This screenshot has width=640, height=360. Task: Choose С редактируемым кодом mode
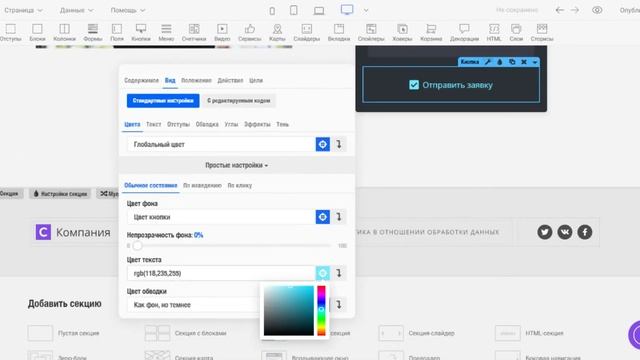[239, 100]
